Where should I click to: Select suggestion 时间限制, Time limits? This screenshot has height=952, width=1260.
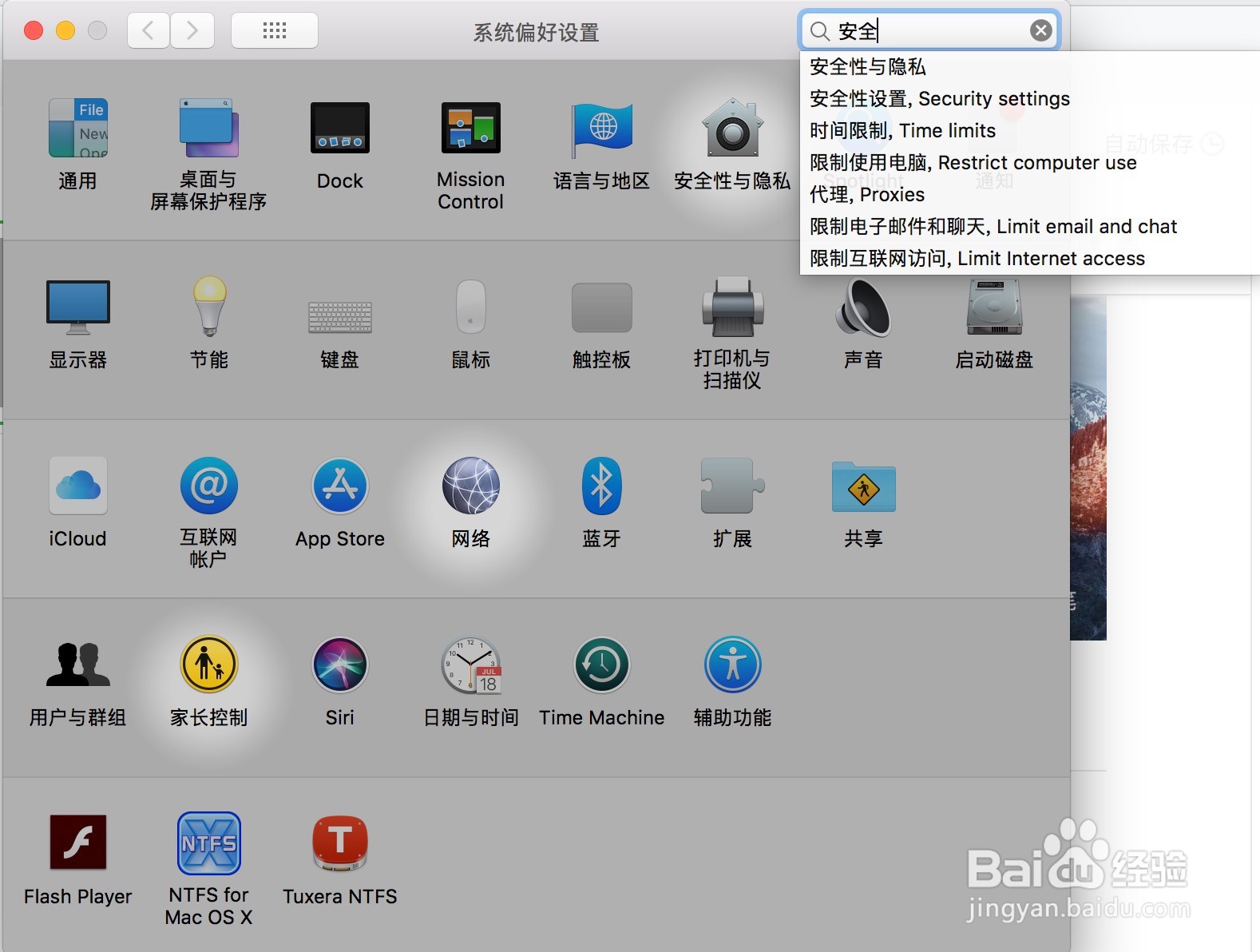click(1030, 130)
